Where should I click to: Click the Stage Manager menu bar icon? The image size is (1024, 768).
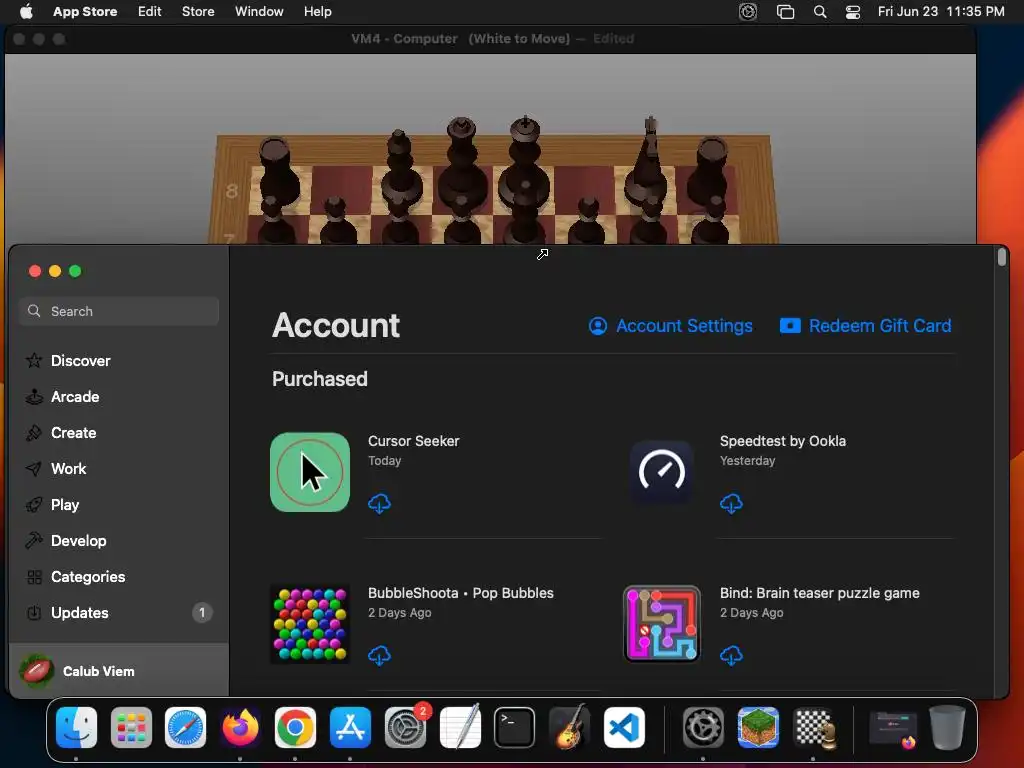(x=785, y=12)
